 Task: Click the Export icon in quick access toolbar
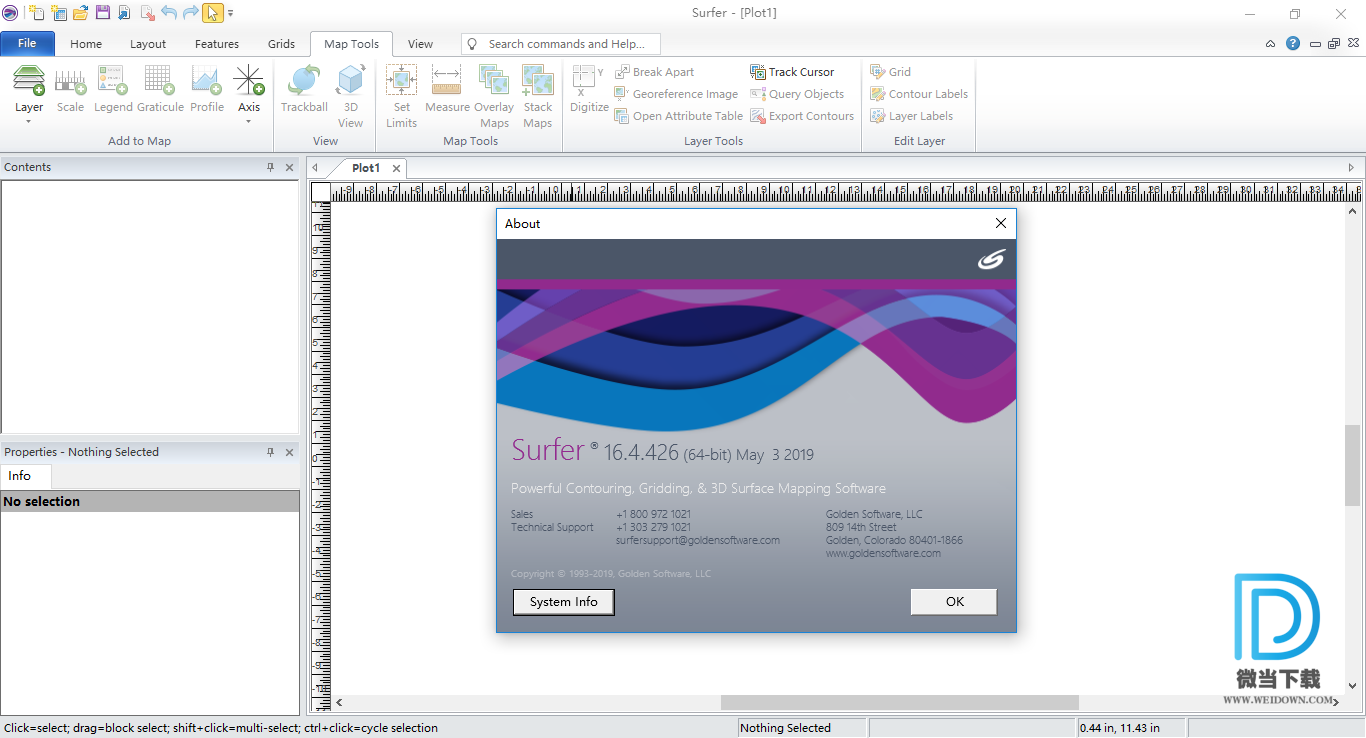pyautogui.click(x=147, y=13)
